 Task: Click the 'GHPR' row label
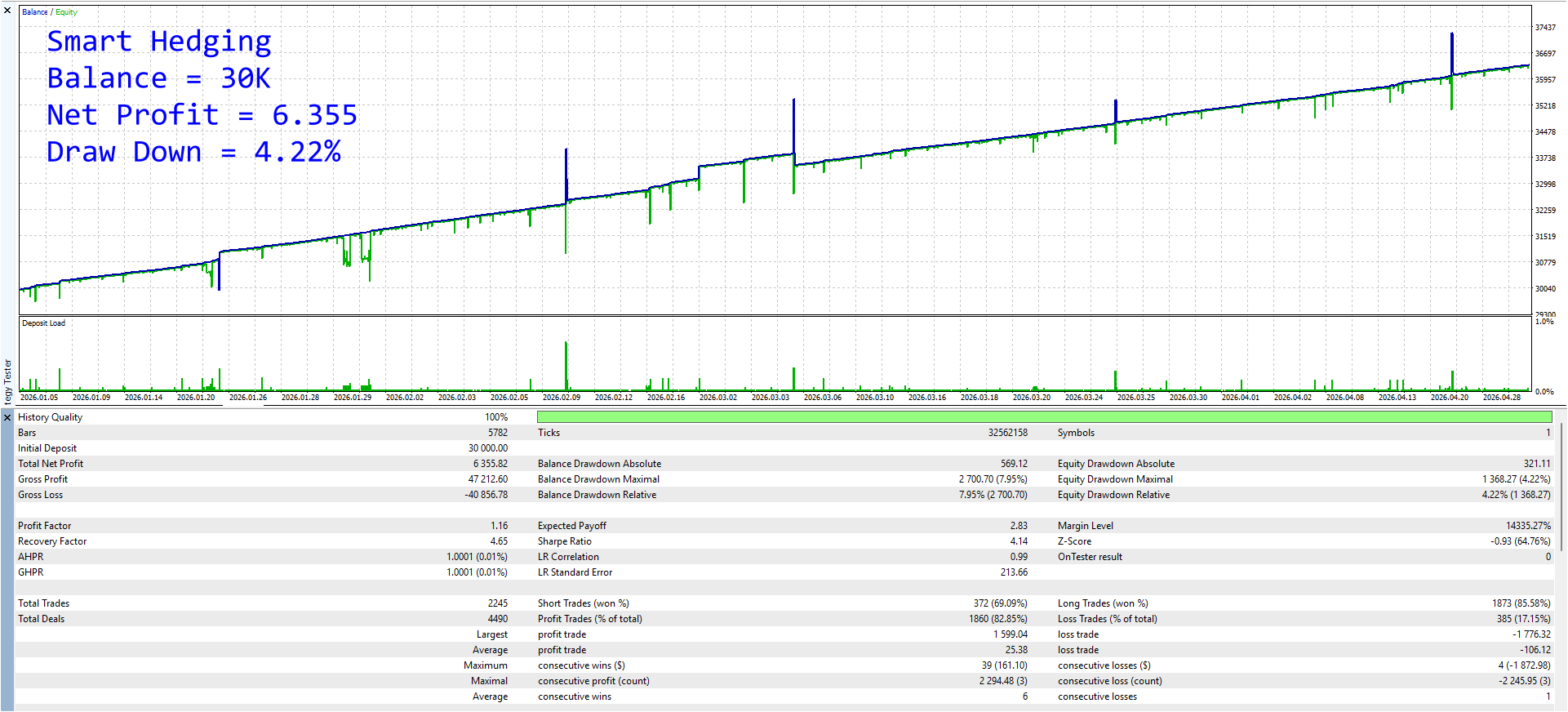pyautogui.click(x=31, y=572)
